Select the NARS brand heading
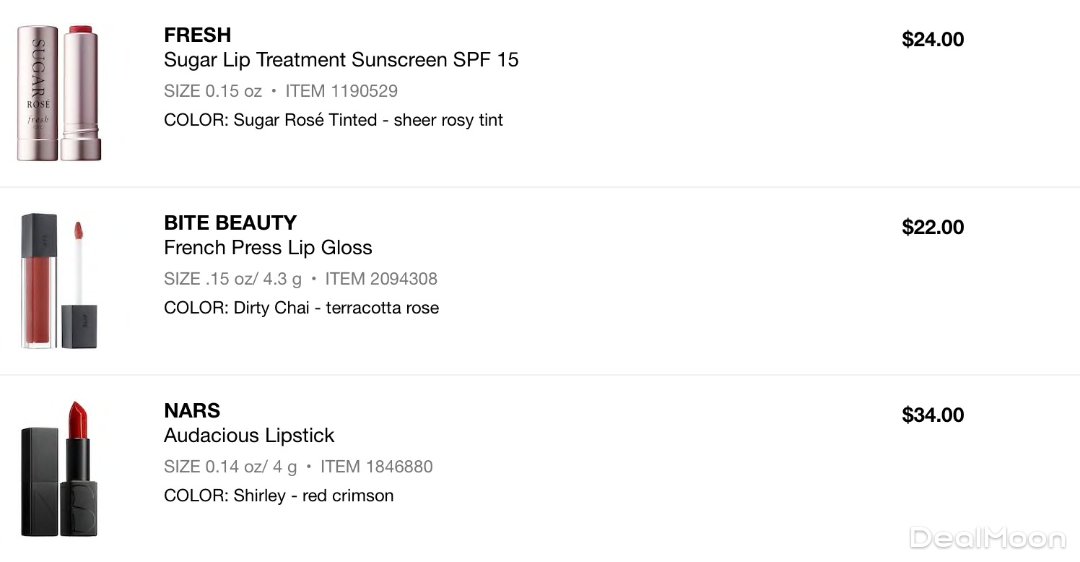The image size is (1080, 562). click(192, 410)
